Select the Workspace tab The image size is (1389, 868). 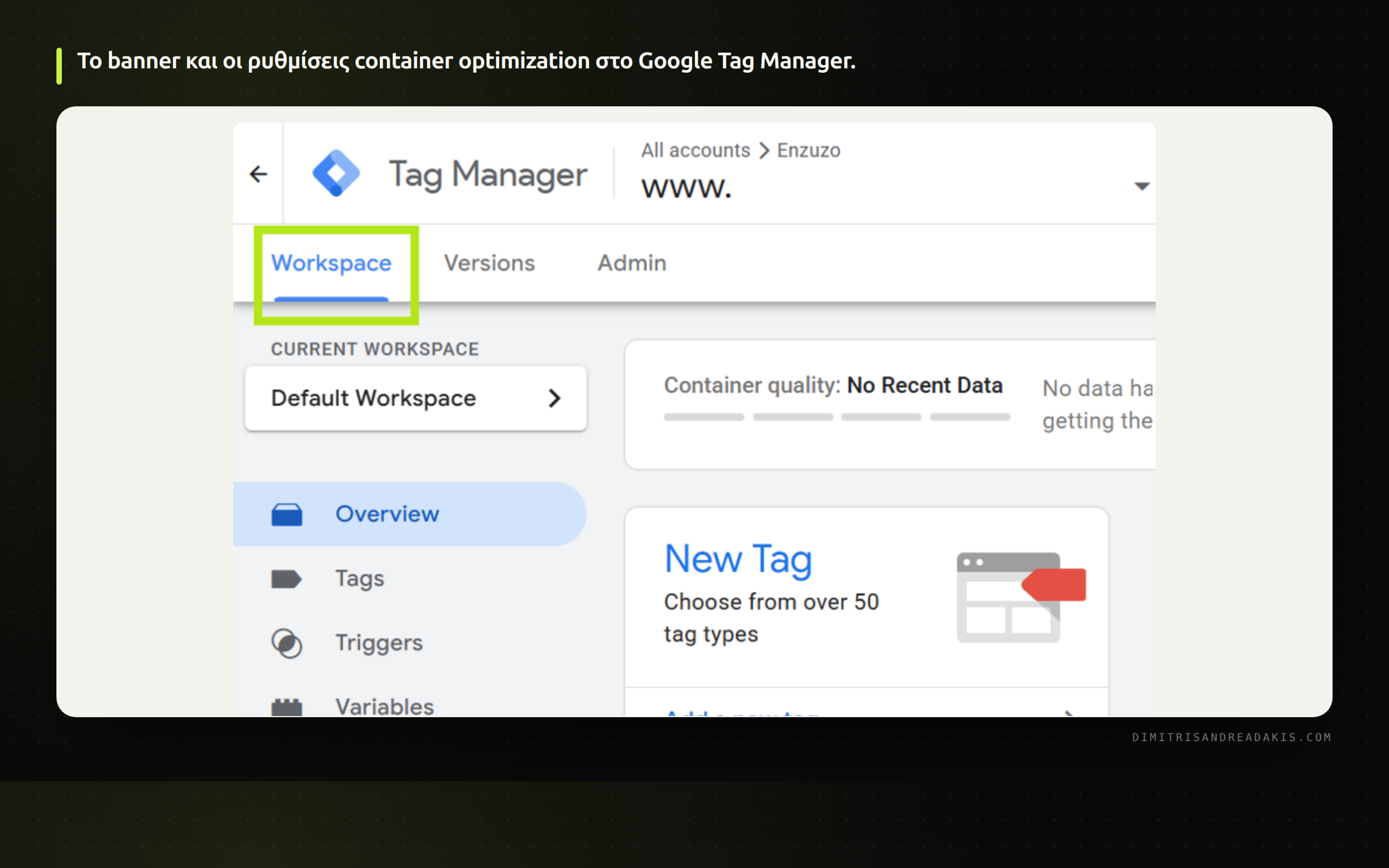(x=331, y=263)
